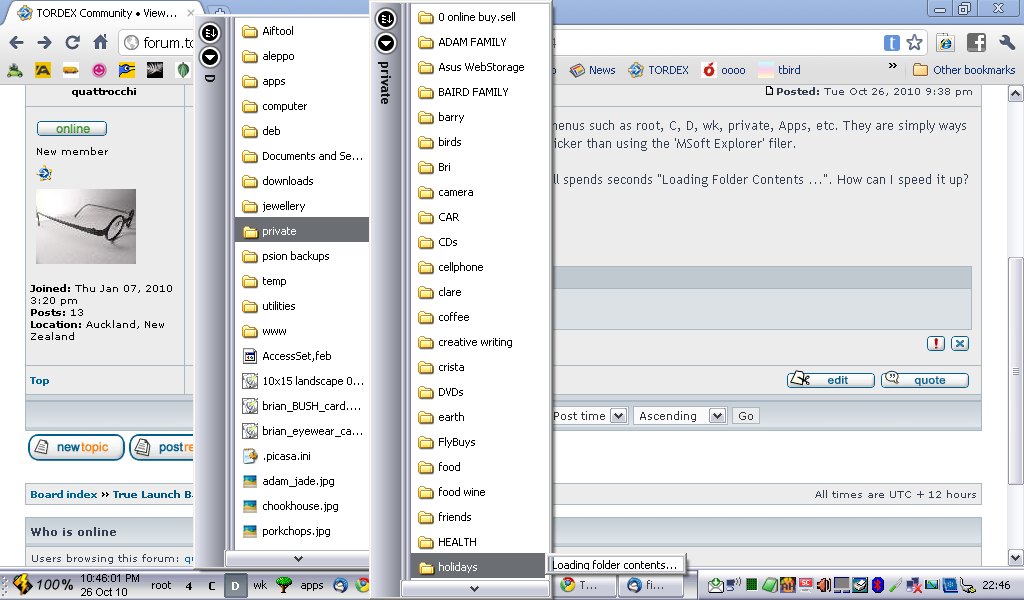Open the Board index link
1024x600 pixels.
click(x=64, y=494)
